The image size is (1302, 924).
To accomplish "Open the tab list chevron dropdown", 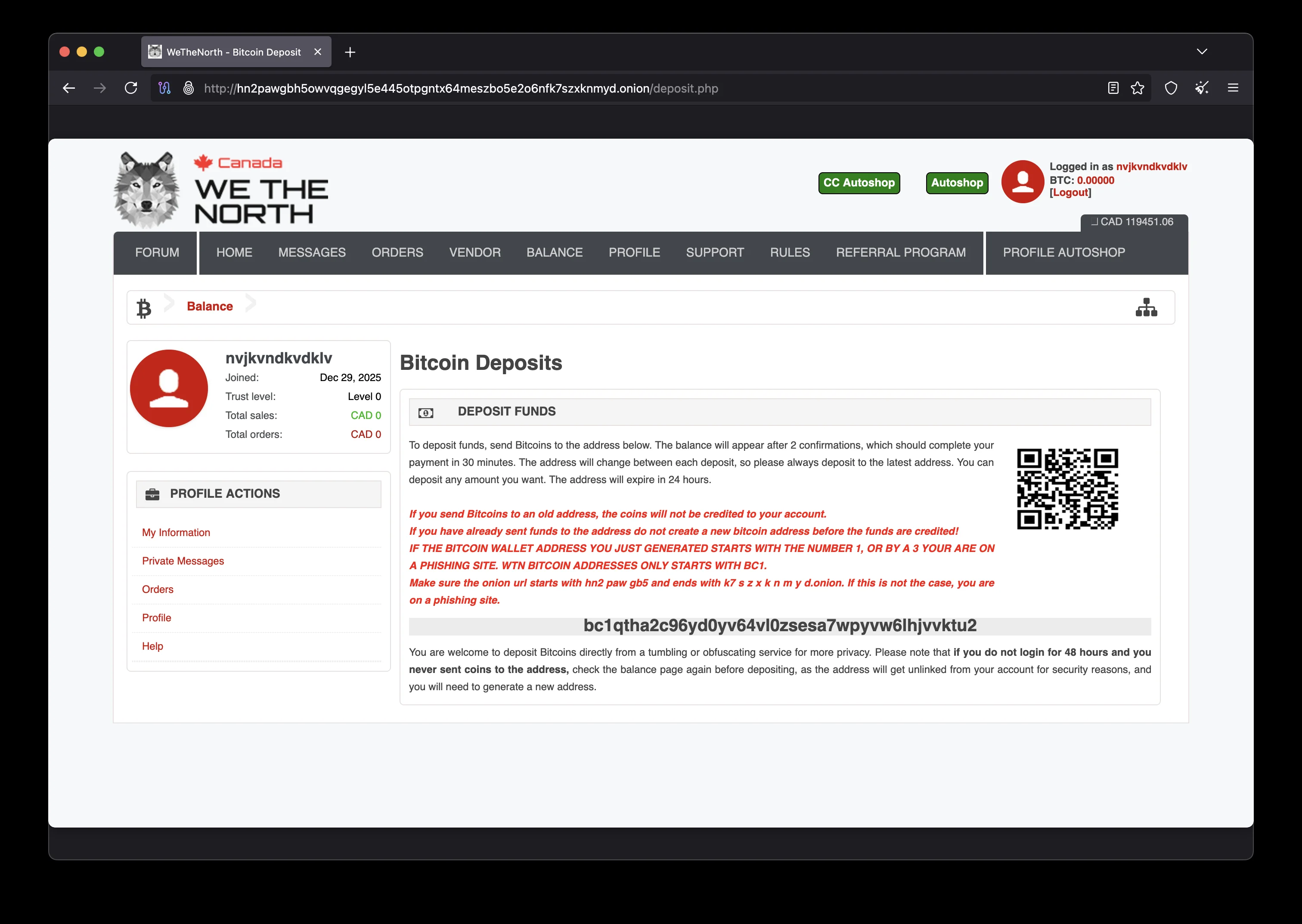I will point(1203,51).
